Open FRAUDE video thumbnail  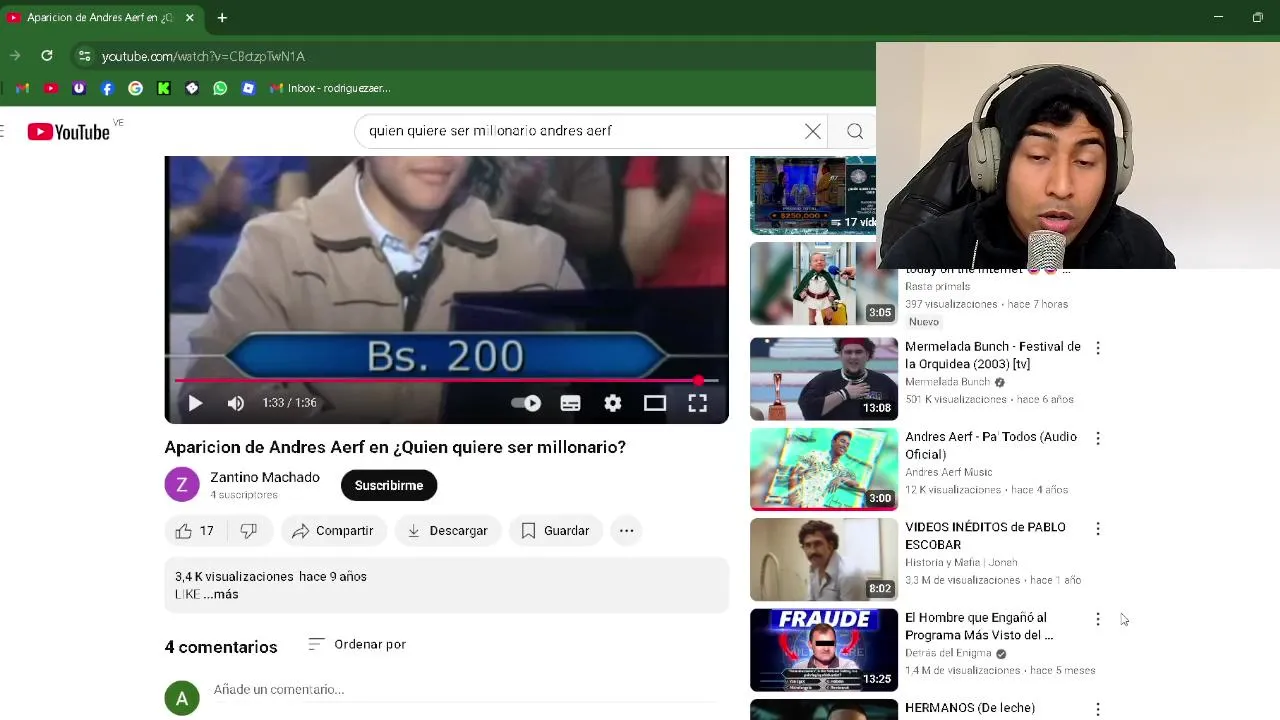824,650
